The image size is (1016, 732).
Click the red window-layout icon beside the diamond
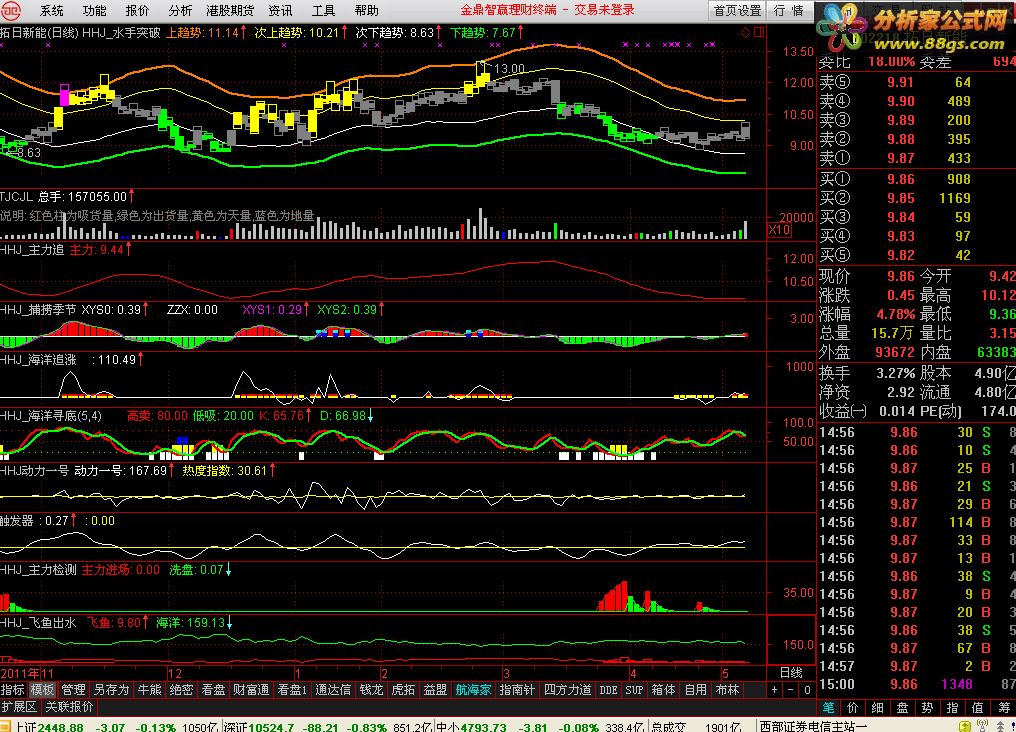(x=759, y=32)
